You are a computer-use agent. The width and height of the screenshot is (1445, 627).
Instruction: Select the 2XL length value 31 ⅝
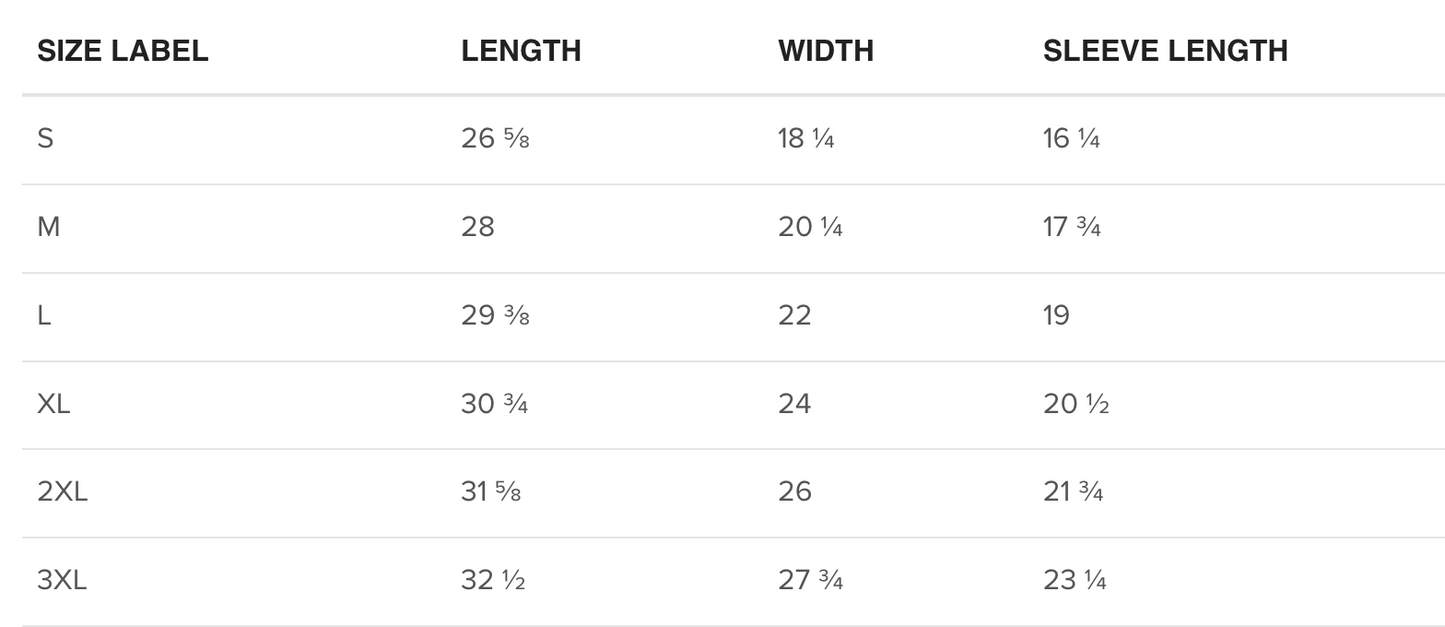[x=491, y=492]
